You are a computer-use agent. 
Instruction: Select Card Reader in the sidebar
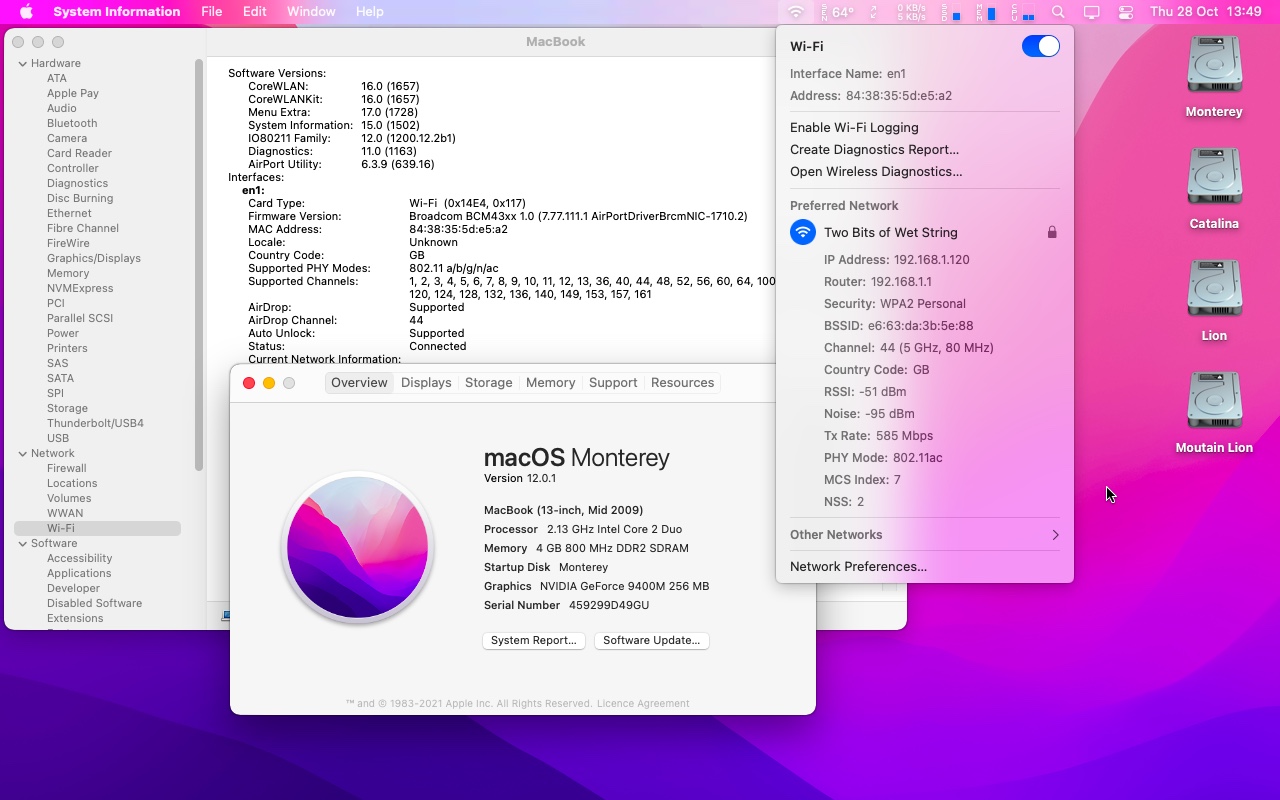click(79, 153)
